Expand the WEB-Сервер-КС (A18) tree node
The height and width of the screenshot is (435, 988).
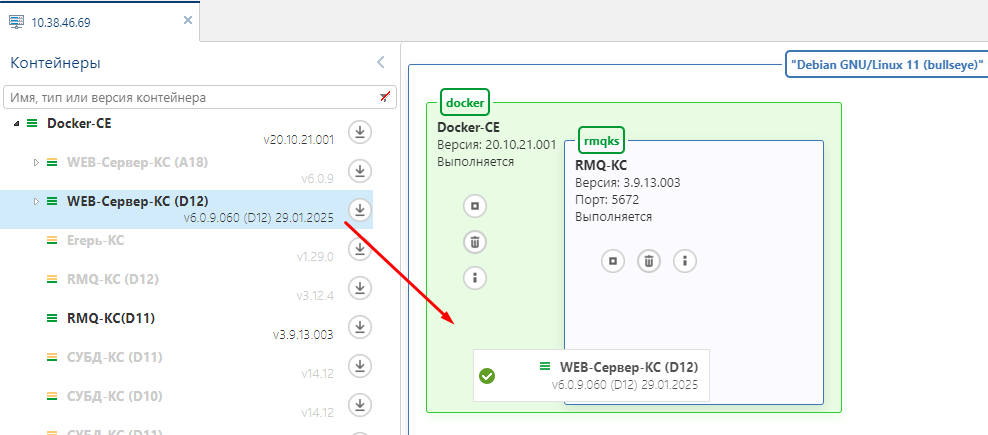click(x=36, y=162)
